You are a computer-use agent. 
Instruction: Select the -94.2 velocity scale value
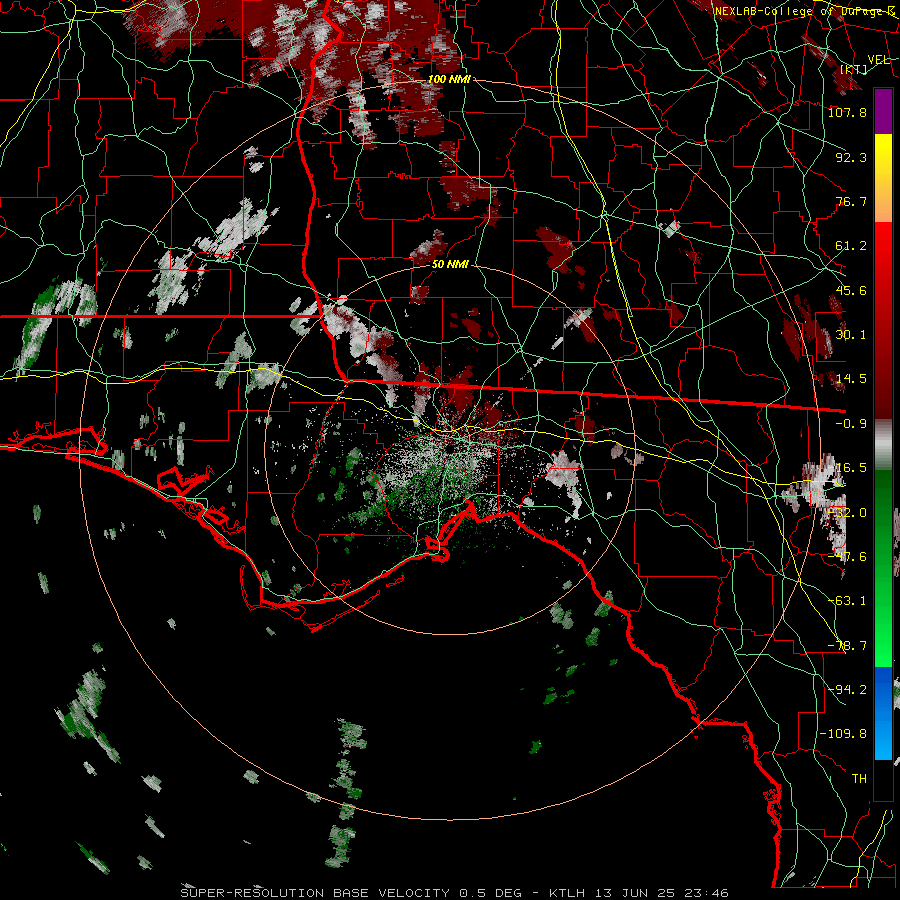(847, 690)
